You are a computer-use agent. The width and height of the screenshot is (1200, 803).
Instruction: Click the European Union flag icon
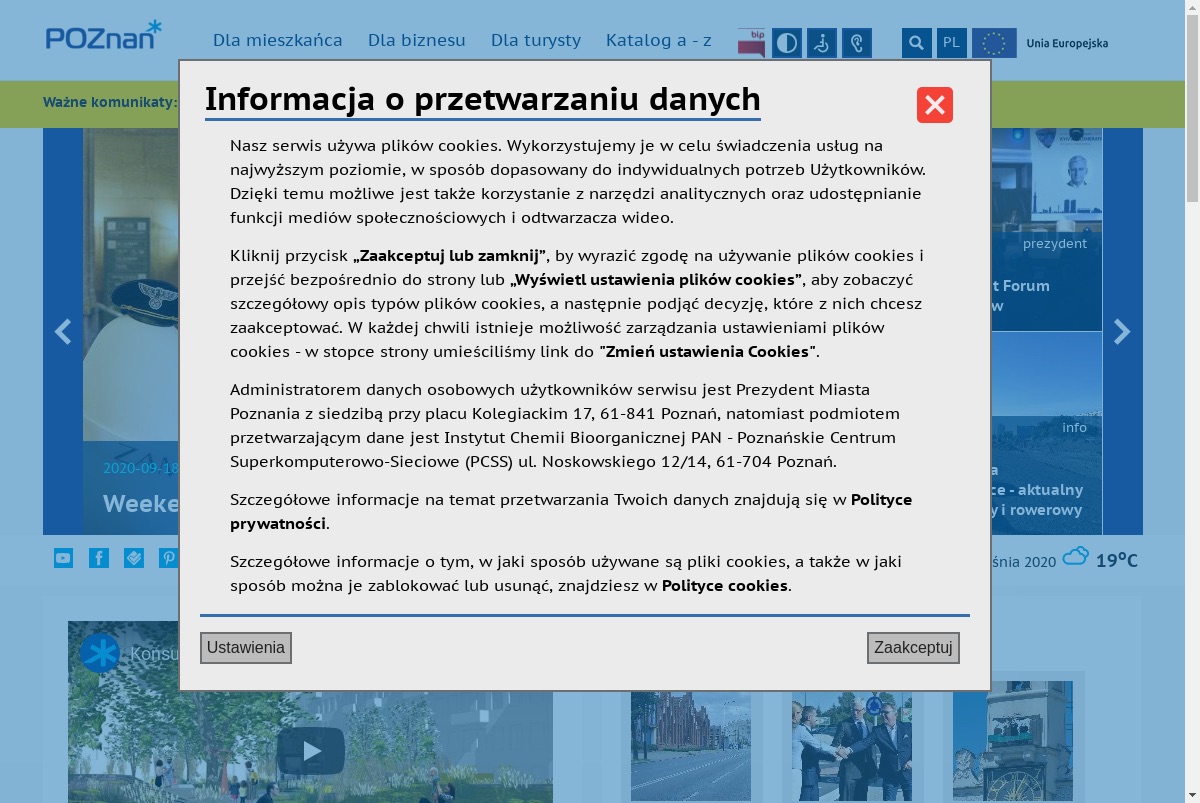(994, 43)
